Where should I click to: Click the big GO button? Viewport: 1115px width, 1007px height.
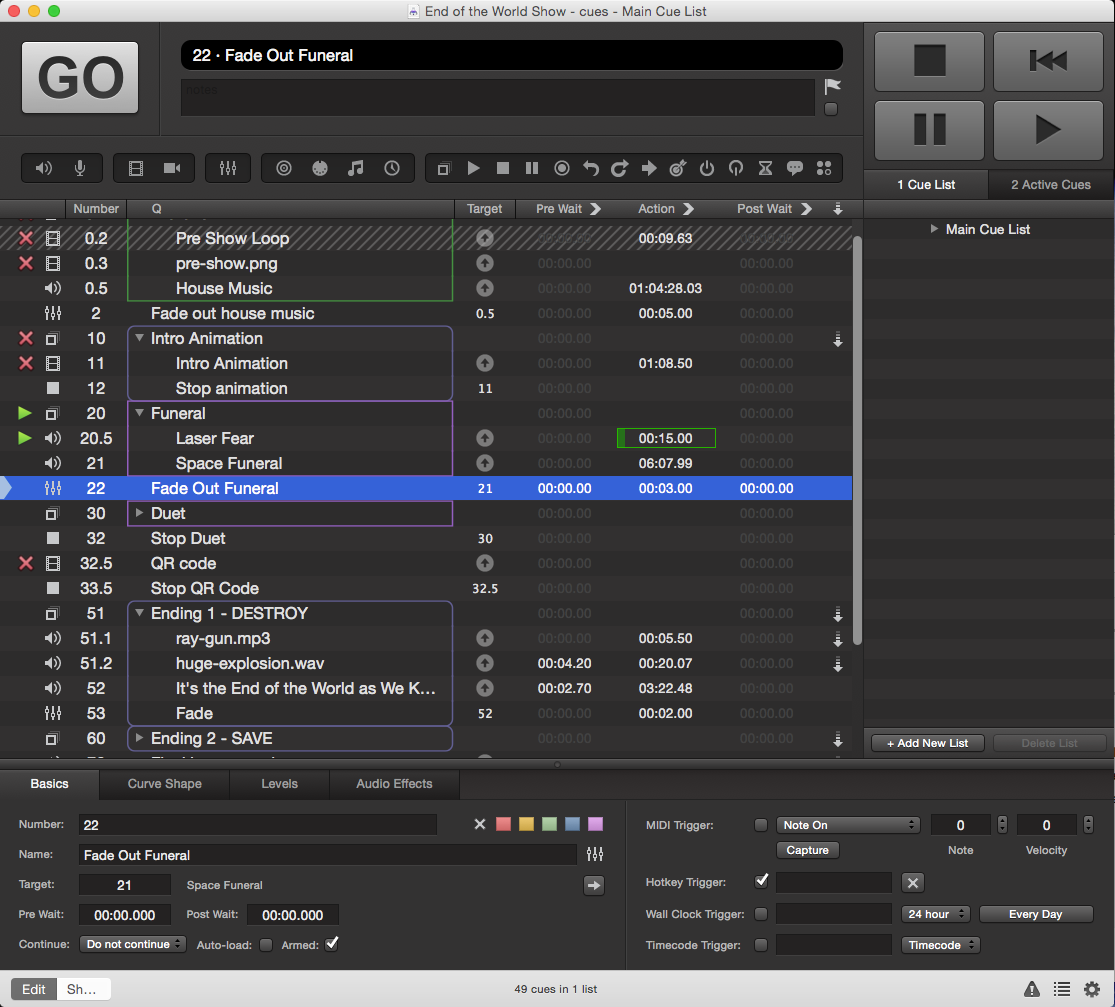[x=80, y=78]
